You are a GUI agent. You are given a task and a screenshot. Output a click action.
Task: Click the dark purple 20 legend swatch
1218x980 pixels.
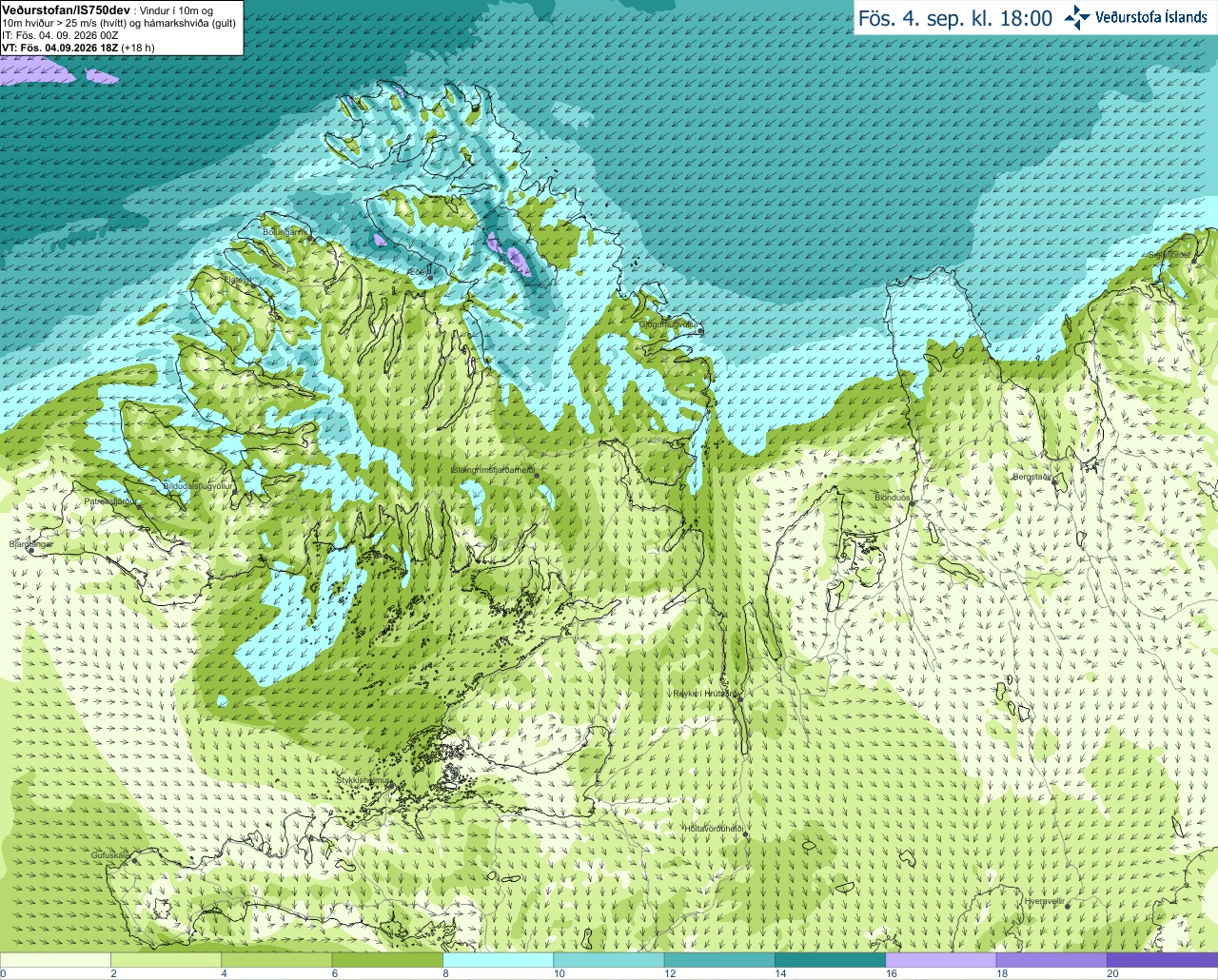click(1162, 960)
